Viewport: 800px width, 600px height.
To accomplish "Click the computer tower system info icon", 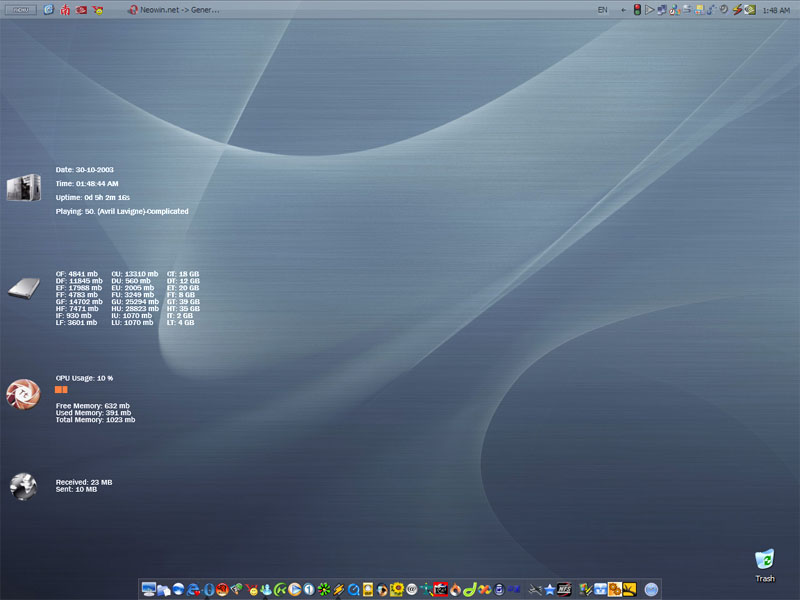I will coord(23,188).
